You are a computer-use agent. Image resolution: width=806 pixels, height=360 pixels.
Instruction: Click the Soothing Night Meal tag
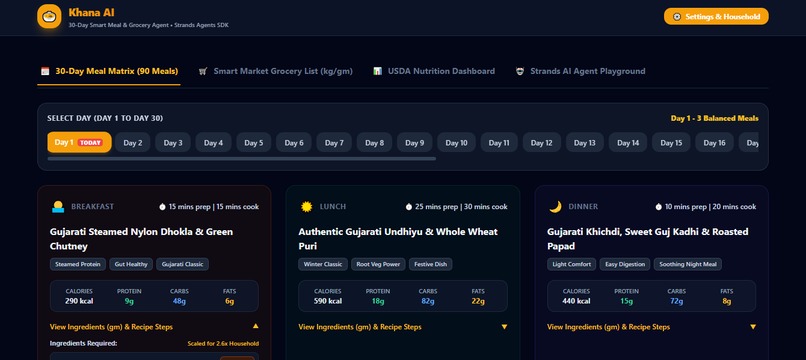688,264
